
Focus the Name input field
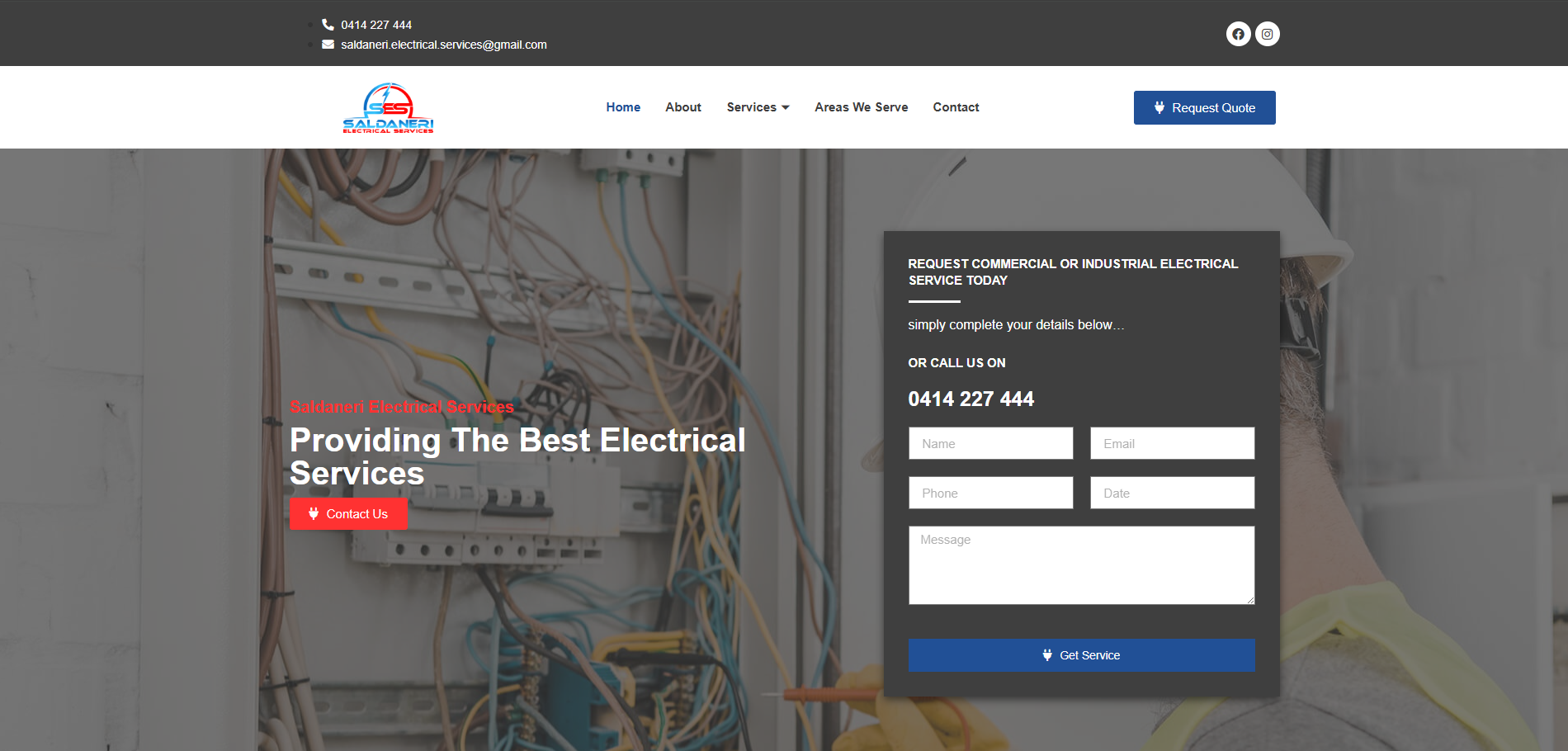pyautogui.click(x=990, y=443)
